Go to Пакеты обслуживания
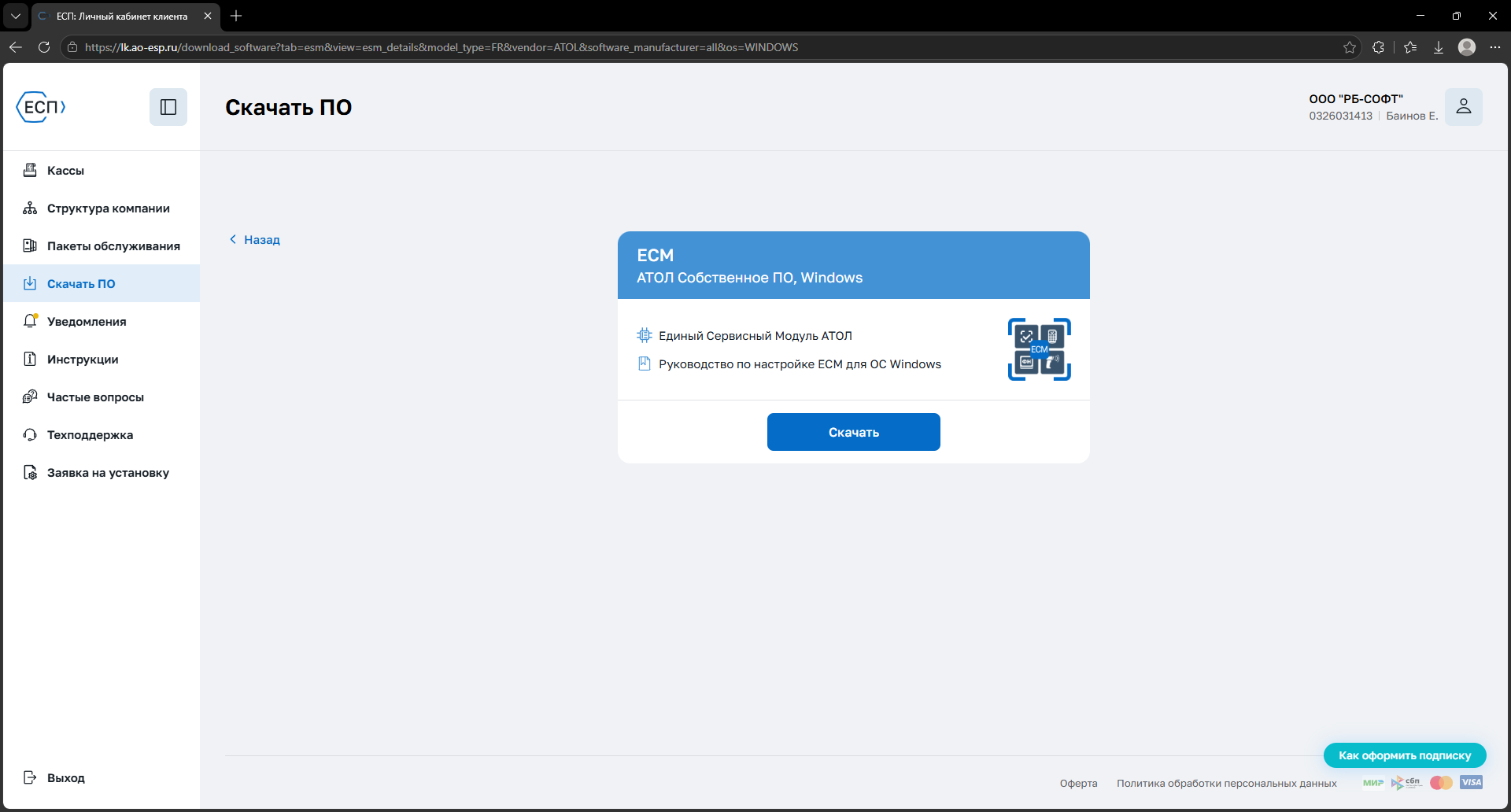This screenshot has height=812, width=1511. pos(102,245)
